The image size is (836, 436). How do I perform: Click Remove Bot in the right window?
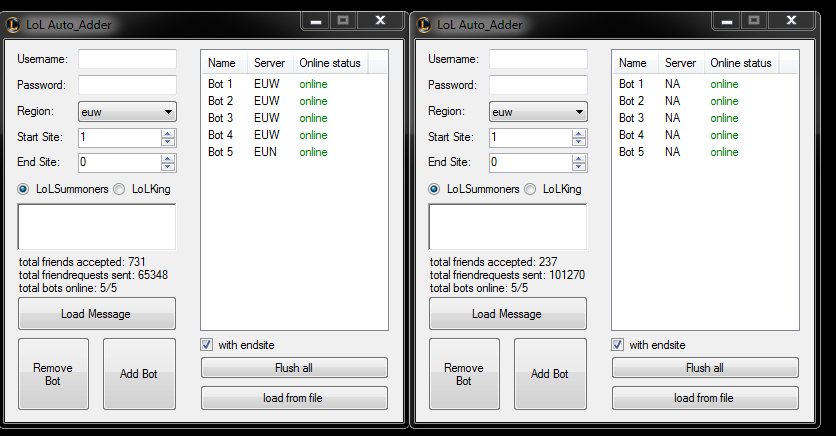[464, 374]
